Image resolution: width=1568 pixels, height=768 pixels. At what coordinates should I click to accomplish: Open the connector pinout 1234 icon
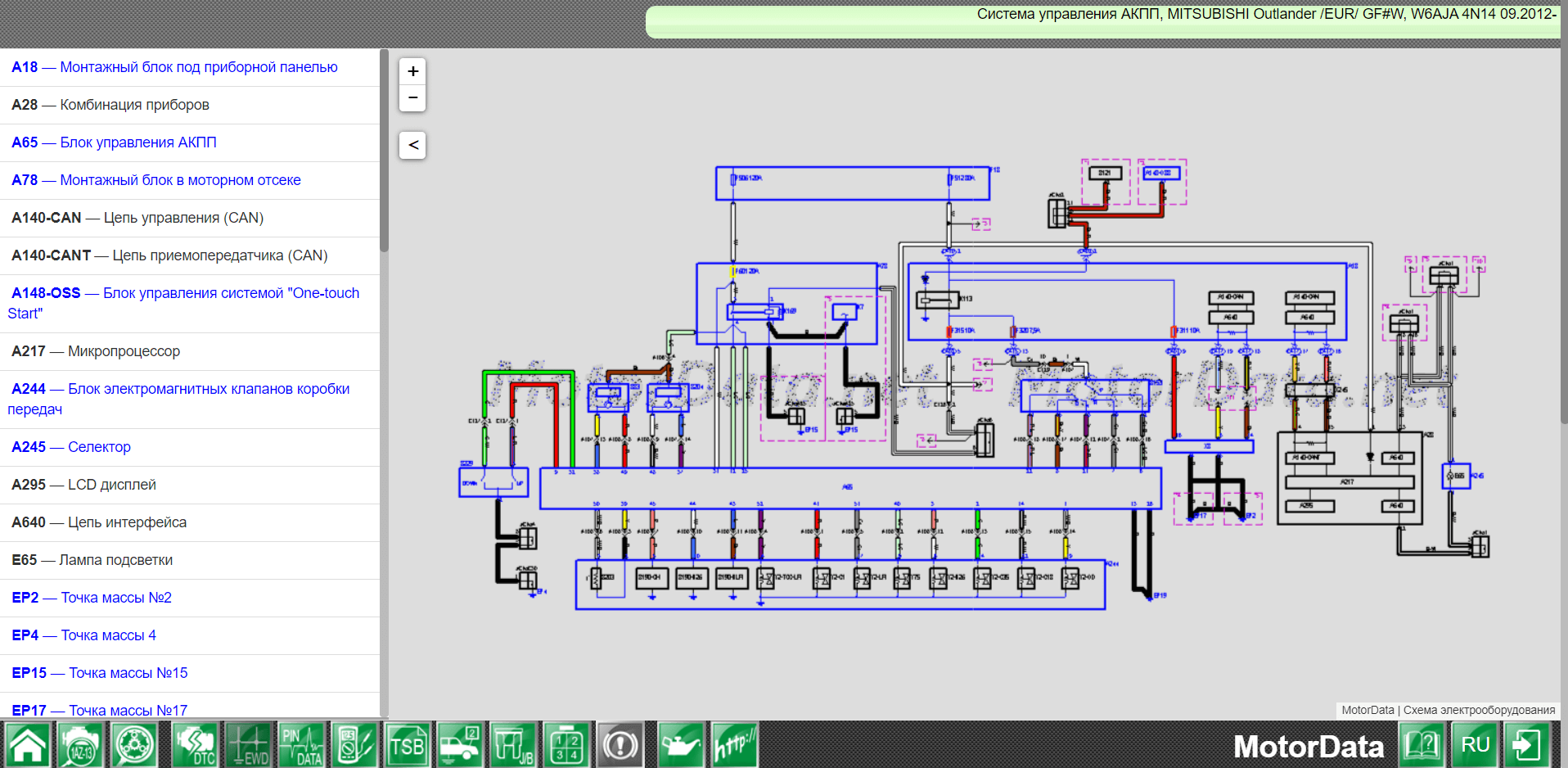click(566, 745)
